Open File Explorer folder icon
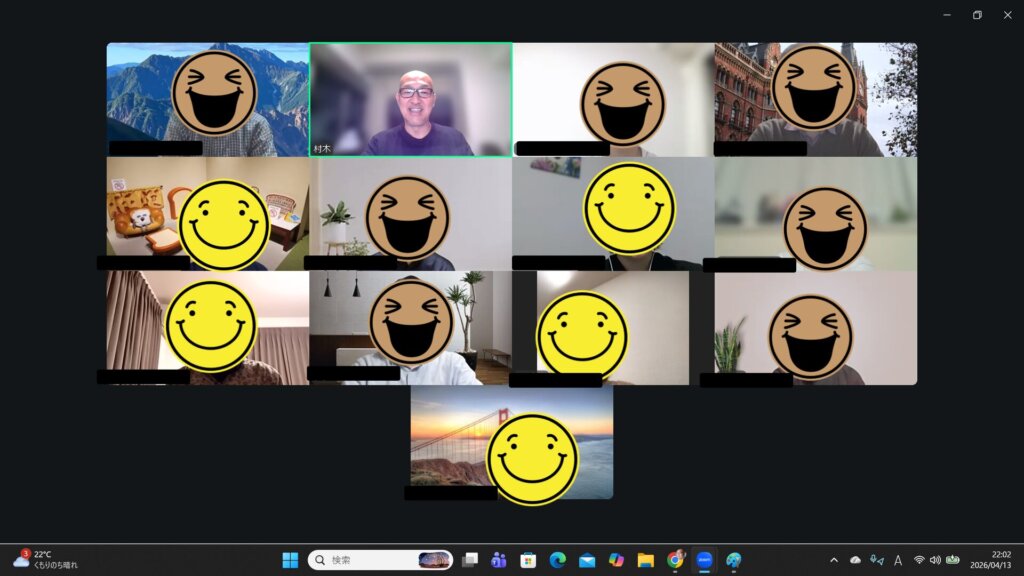 point(645,560)
